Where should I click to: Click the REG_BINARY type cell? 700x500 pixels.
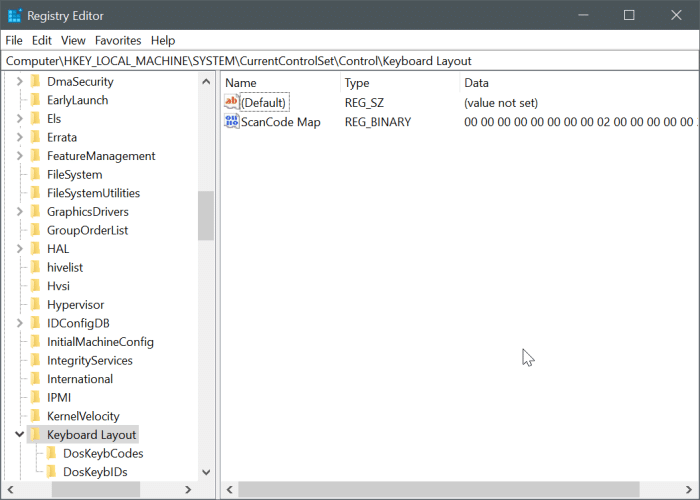[x=378, y=122]
